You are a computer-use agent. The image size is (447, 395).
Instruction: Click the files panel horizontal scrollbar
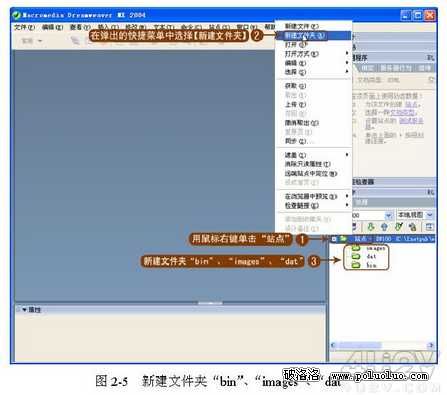point(382,345)
